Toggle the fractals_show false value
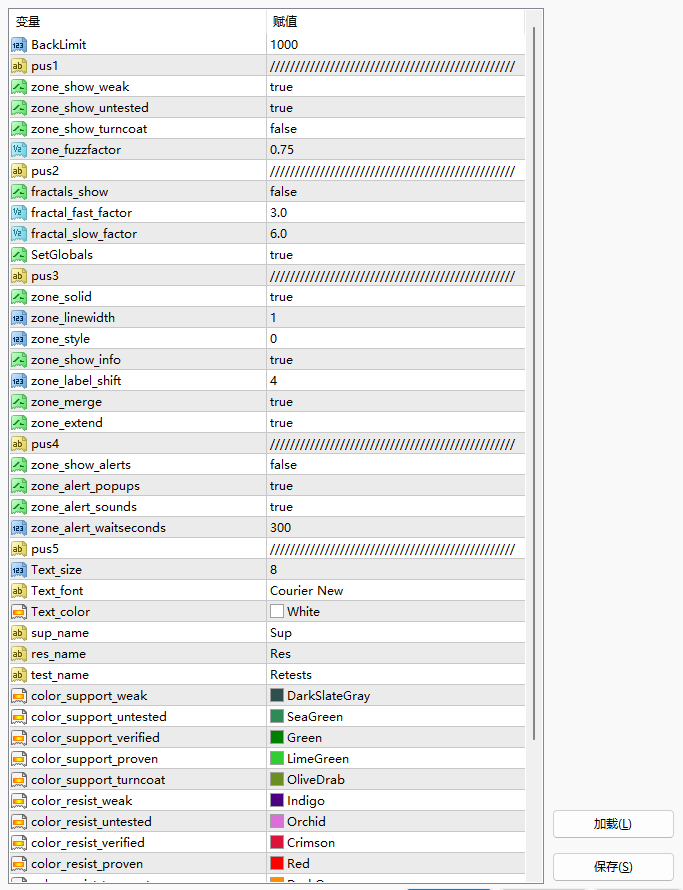The width and height of the screenshot is (683, 890). (396, 192)
